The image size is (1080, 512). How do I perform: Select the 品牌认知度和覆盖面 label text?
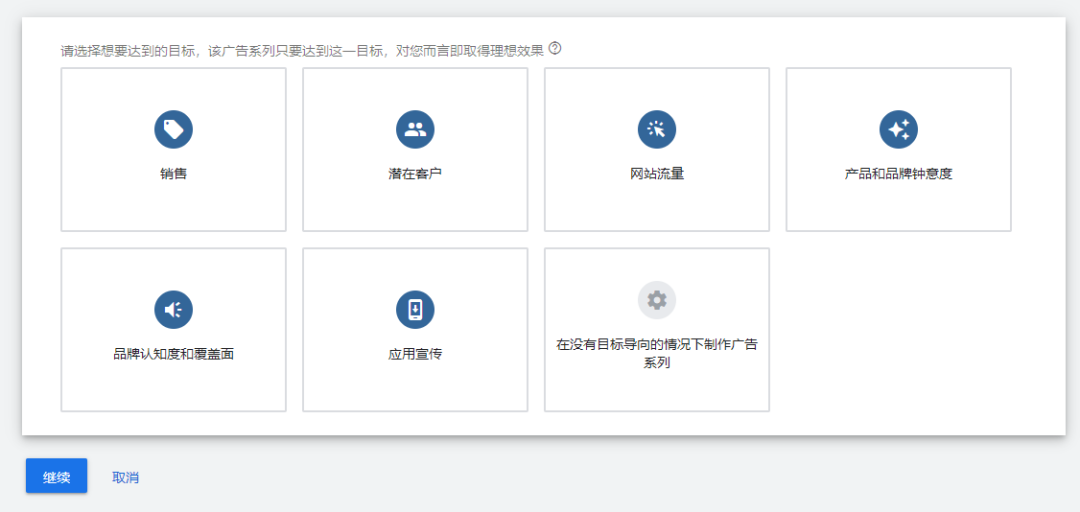(x=174, y=355)
